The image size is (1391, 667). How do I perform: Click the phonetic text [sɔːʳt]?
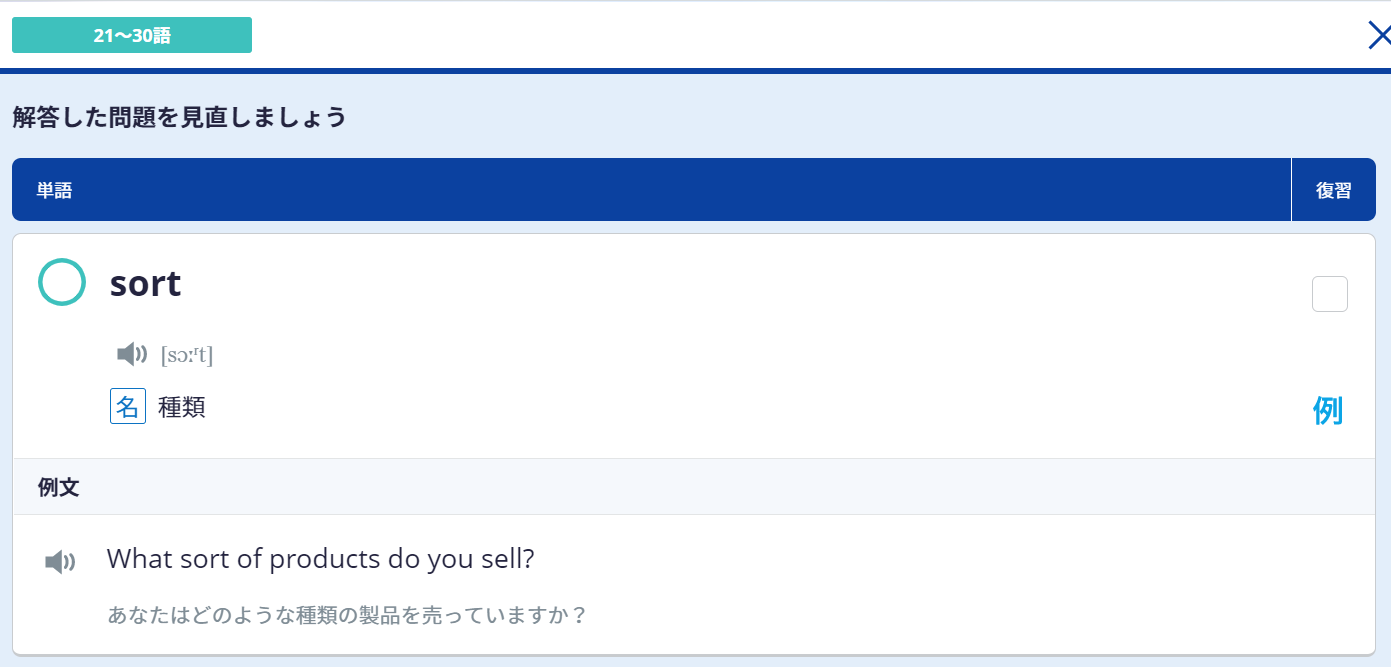pos(189,354)
